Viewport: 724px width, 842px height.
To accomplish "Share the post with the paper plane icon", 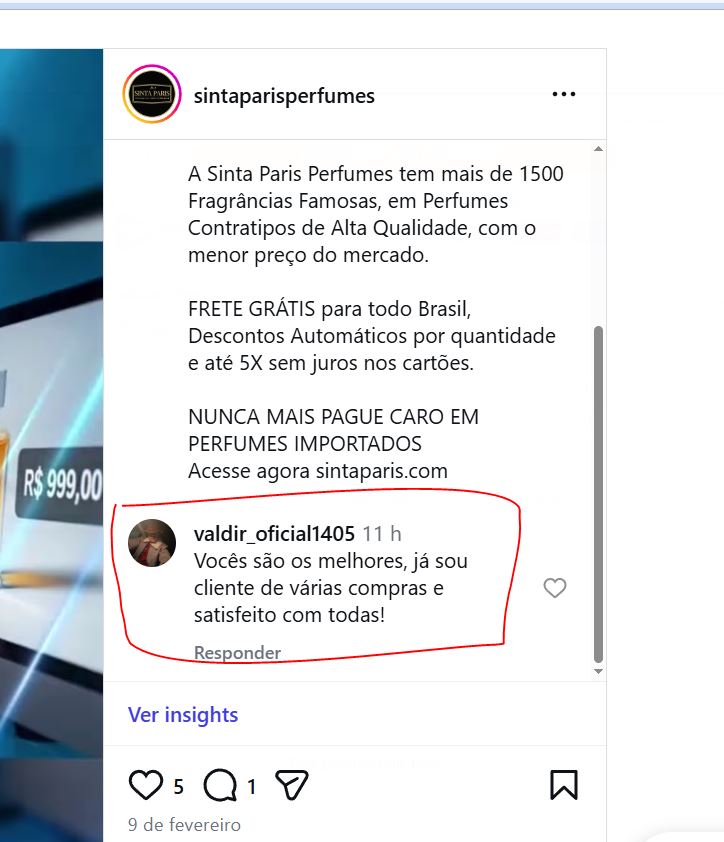I will pos(291,785).
